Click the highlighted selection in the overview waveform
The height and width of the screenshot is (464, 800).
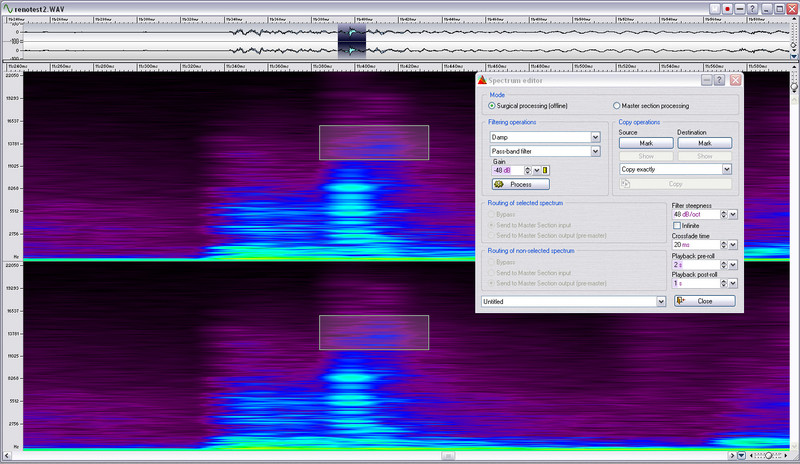(352, 41)
